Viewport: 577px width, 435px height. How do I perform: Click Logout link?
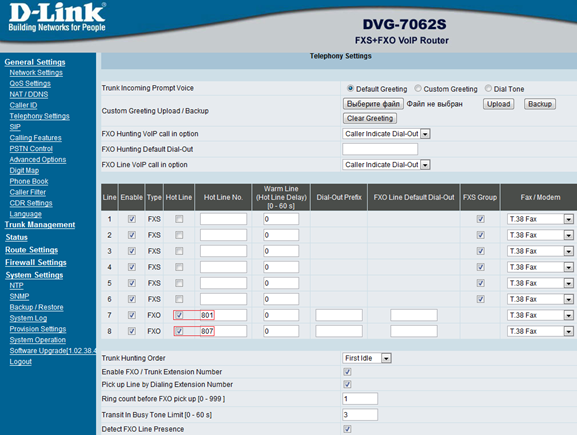21,361
